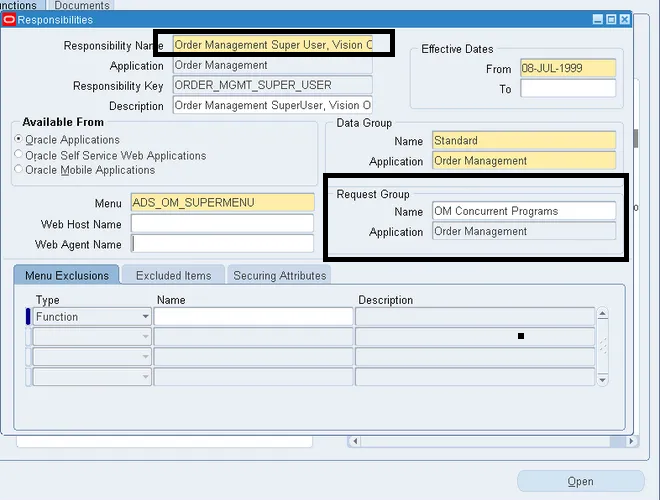Click the Request Group Application field
660x500 pixels.
524,231
